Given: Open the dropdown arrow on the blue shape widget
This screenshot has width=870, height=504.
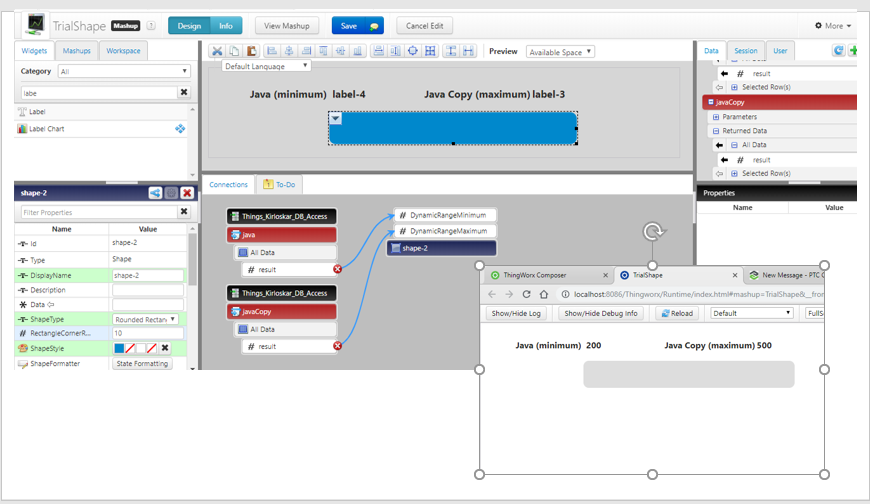Looking at the screenshot, I should pos(336,119).
